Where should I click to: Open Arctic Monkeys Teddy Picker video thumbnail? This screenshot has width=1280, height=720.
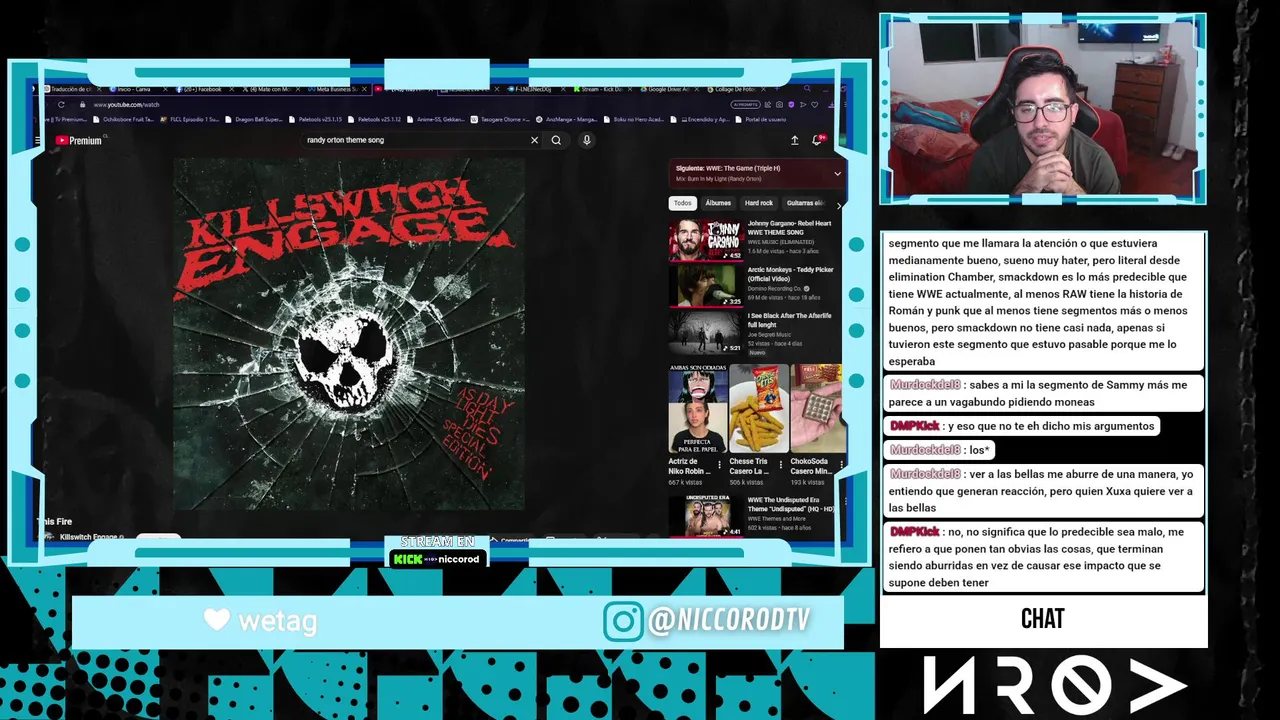(x=706, y=286)
